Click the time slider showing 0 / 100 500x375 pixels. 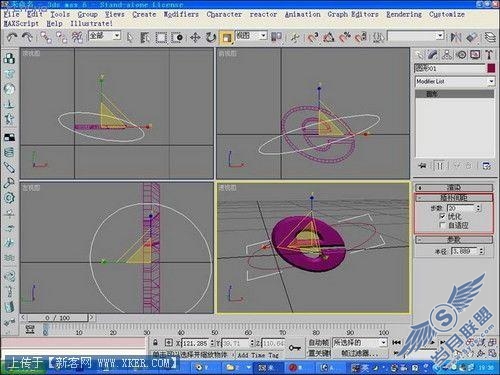(x=58, y=318)
